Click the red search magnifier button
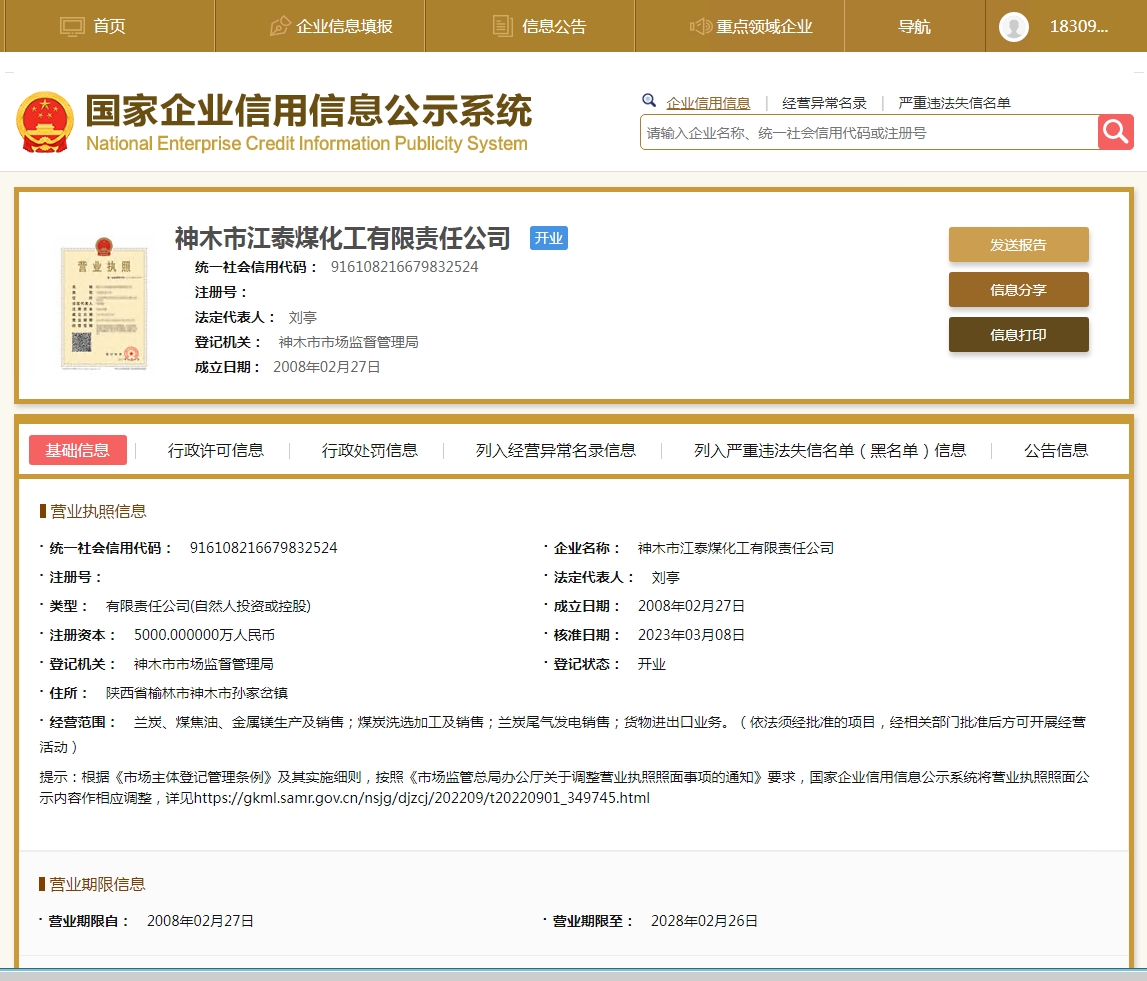This screenshot has width=1147, height=981. pos(1115,132)
